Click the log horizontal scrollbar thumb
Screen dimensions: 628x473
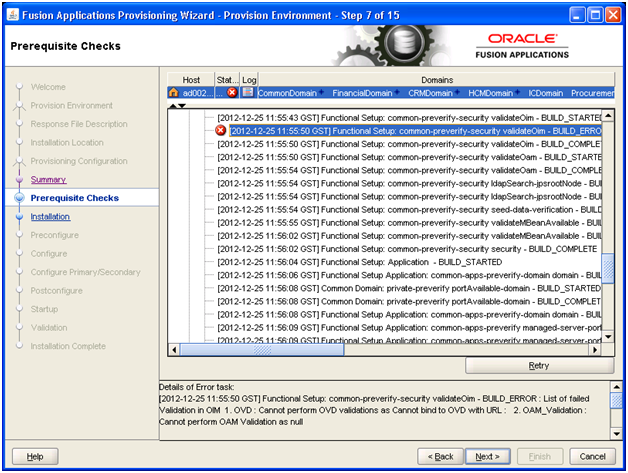[262, 350]
